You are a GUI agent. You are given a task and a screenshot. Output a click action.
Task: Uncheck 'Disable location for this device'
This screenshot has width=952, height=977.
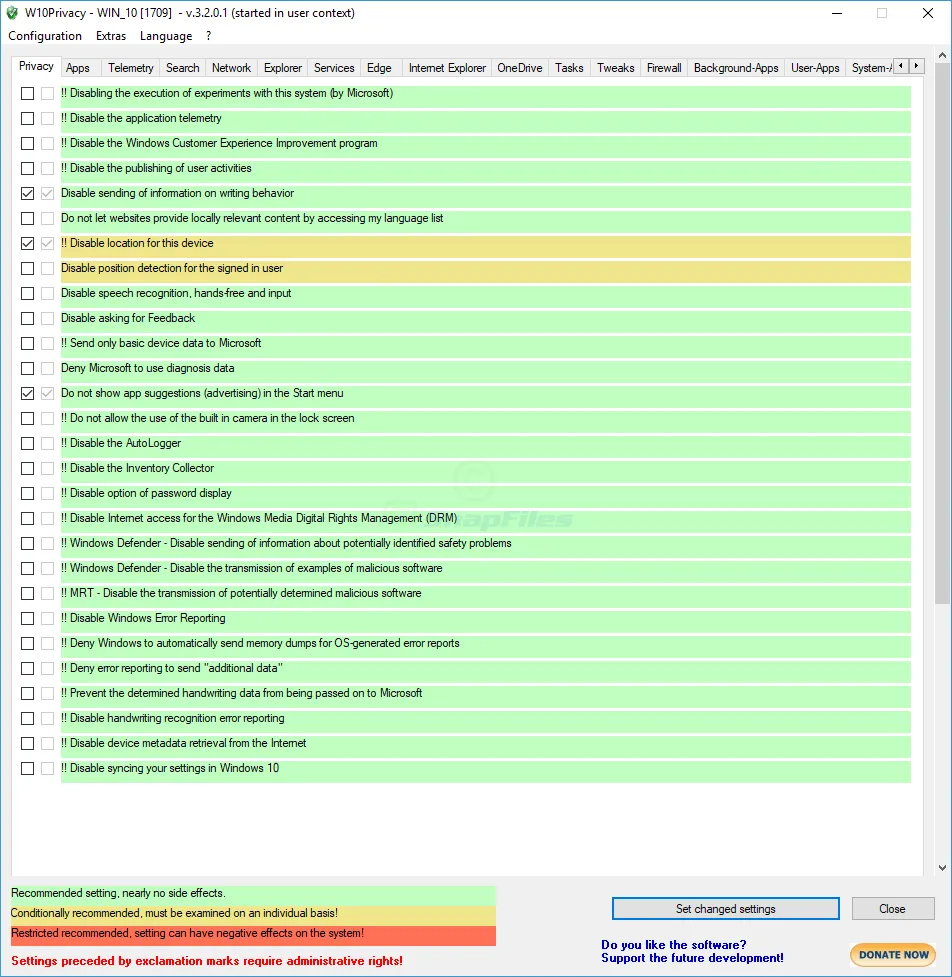click(x=27, y=244)
